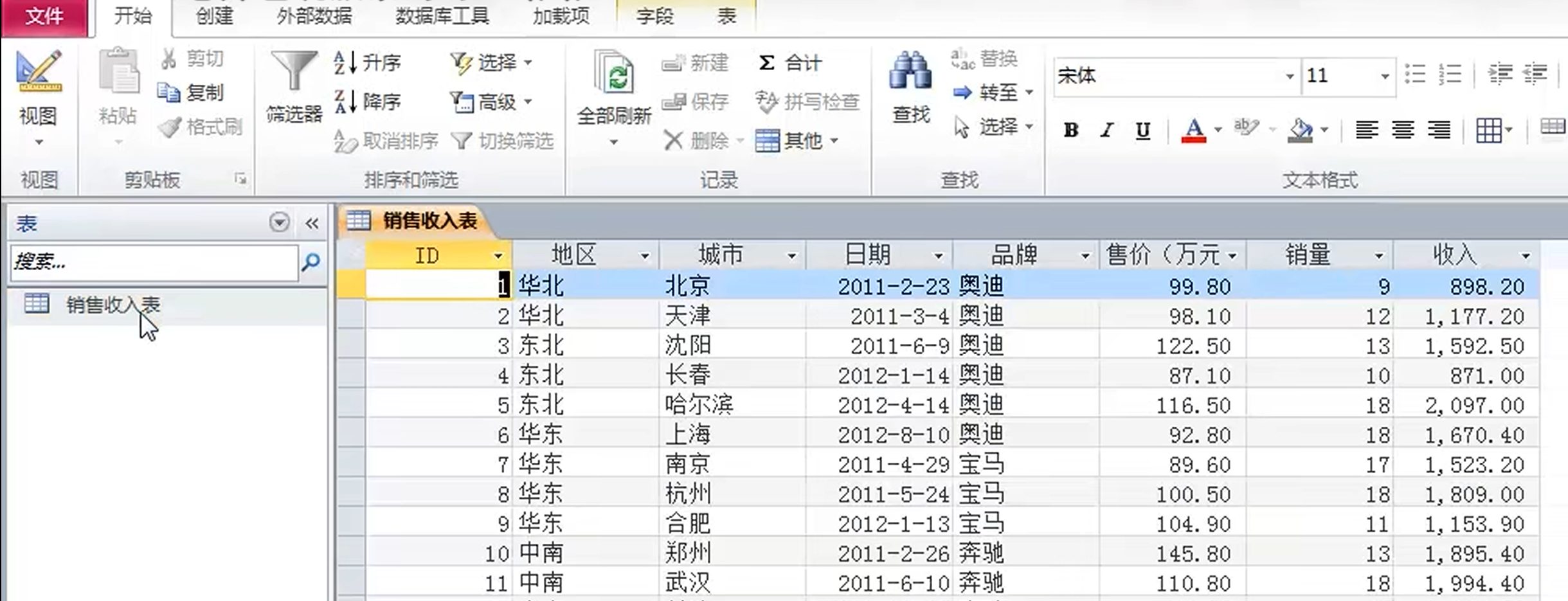This screenshot has height=601, width=1568.
Task: Click in the 搜索... navigation search field
Action: (x=154, y=262)
